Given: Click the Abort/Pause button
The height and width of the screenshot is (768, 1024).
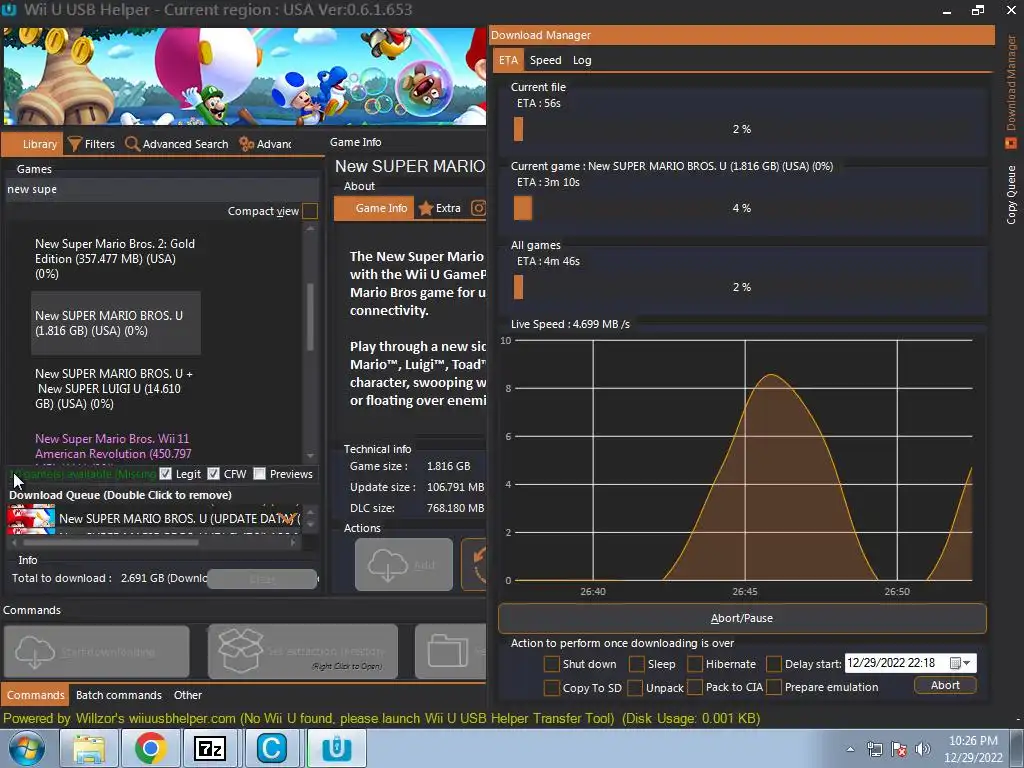Looking at the screenshot, I should coord(742,618).
